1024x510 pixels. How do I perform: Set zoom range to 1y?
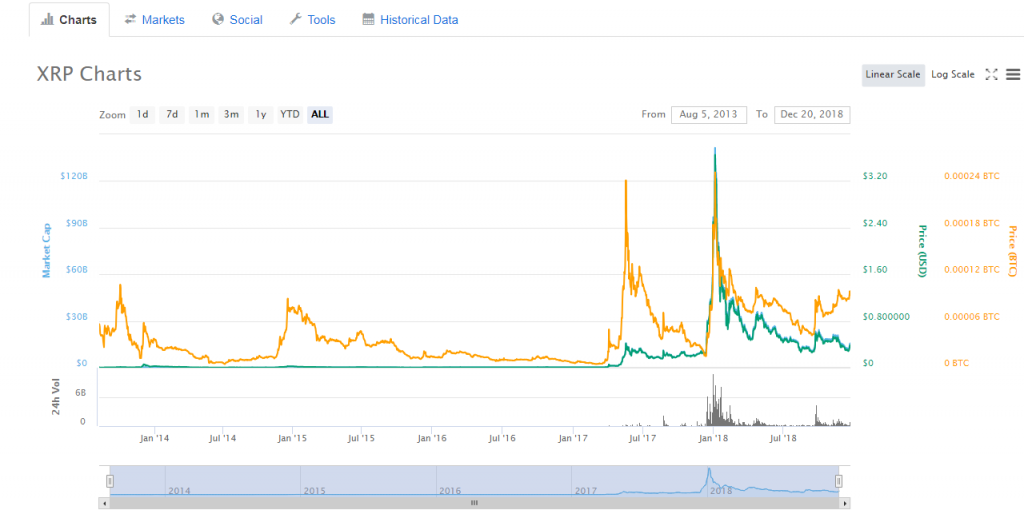(260, 115)
